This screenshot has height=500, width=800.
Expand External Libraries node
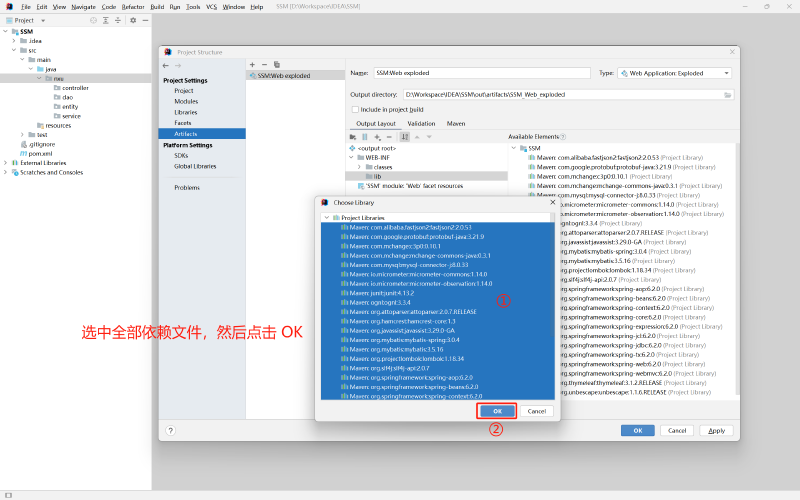(6, 163)
